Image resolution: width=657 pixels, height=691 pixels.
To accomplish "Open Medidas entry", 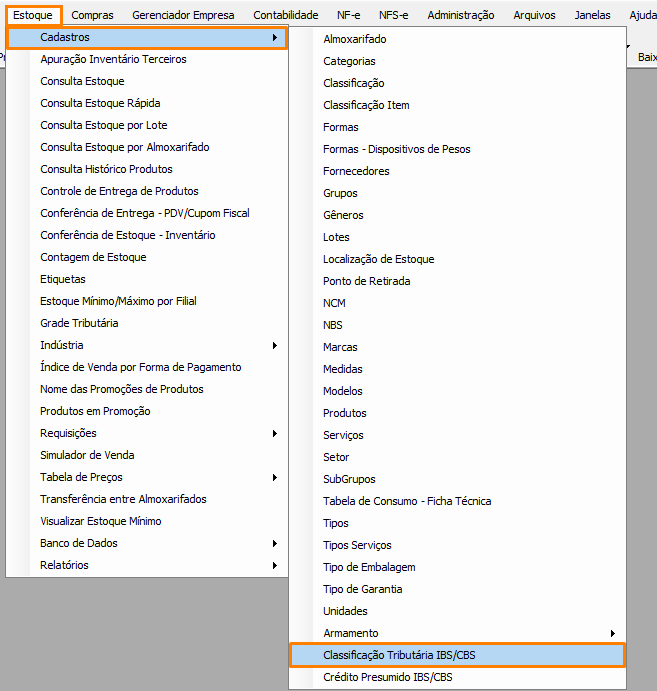I will pyautogui.click(x=457, y=369).
